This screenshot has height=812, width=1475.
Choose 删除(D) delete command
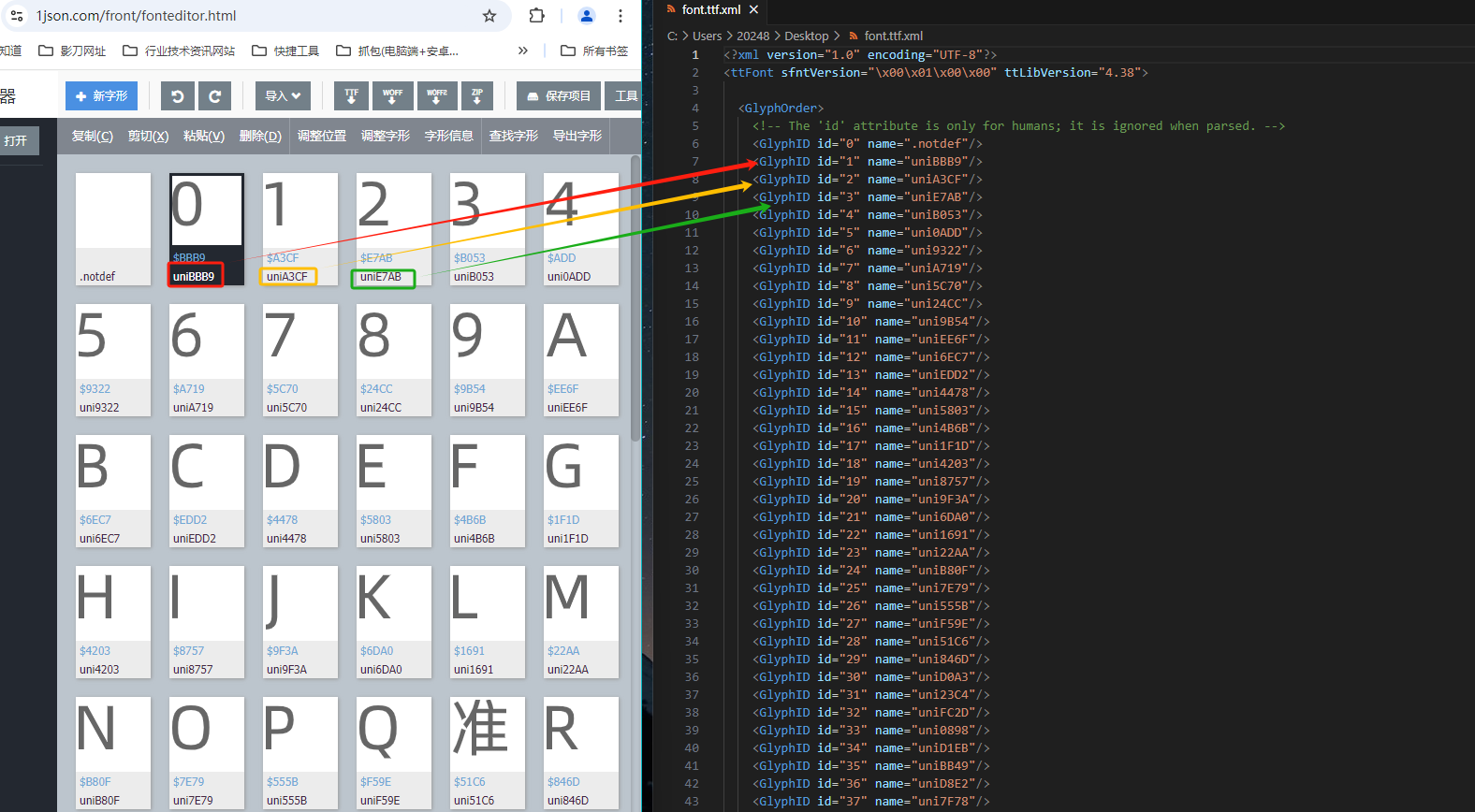coord(260,136)
